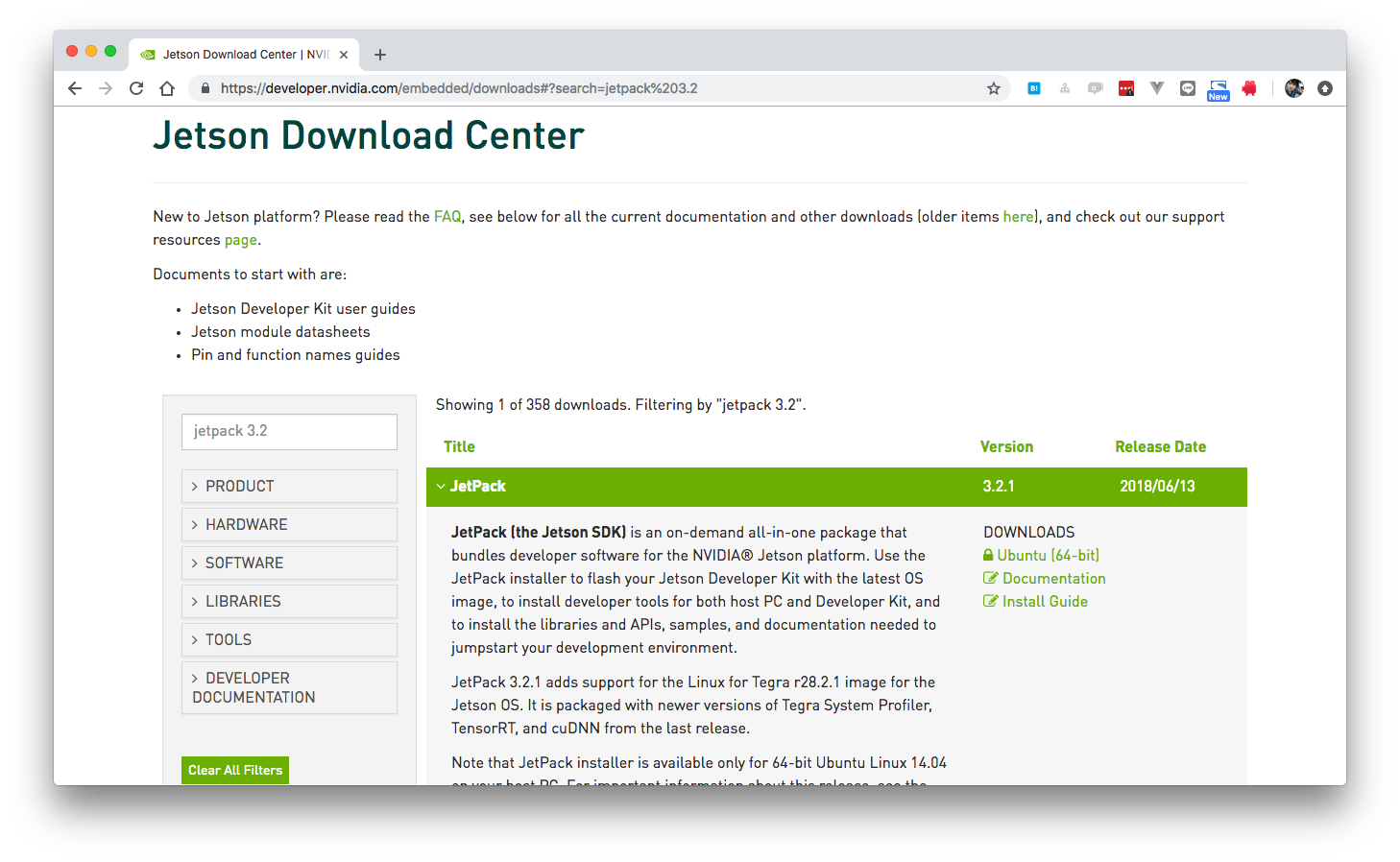Expand the TOOLS filter
Viewport: 1400px width, 862px height.
click(x=289, y=639)
